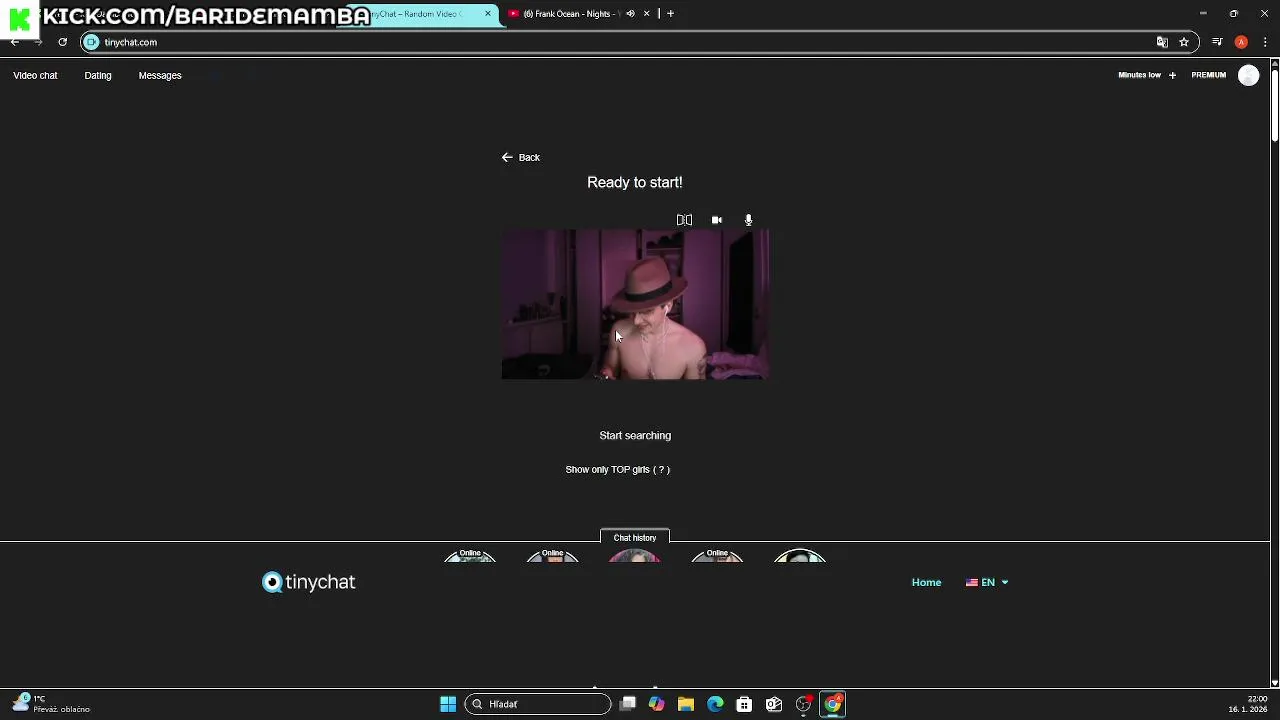Click the mirror/flip video icon above preview
The image size is (1280, 720).
click(684, 220)
